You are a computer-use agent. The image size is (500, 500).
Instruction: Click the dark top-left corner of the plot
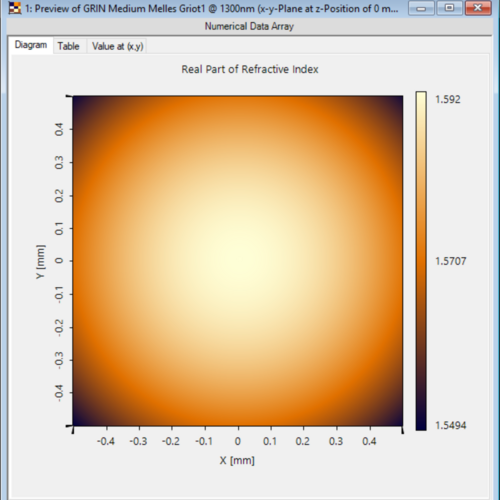coord(79,102)
